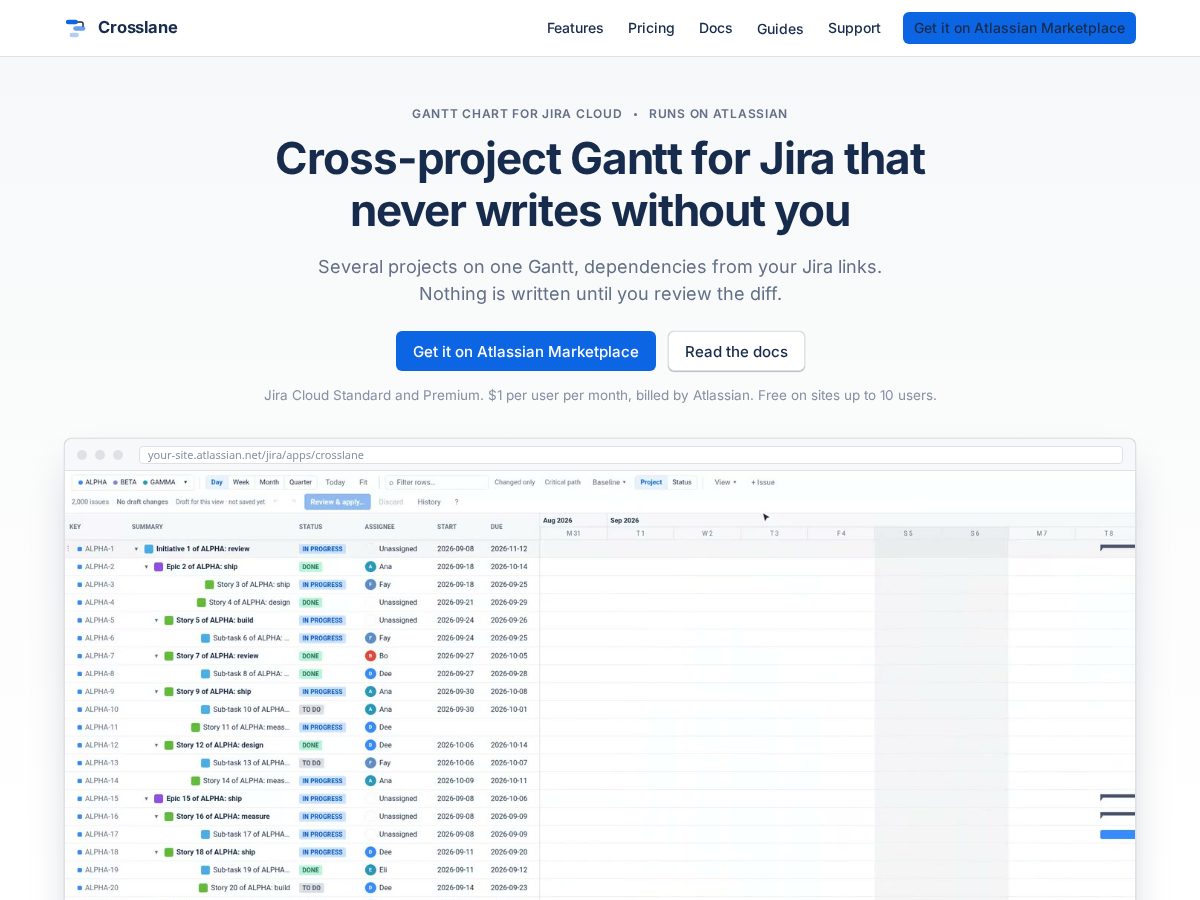Click hero Get it on Atlassian Marketplace

[x=526, y=351]
